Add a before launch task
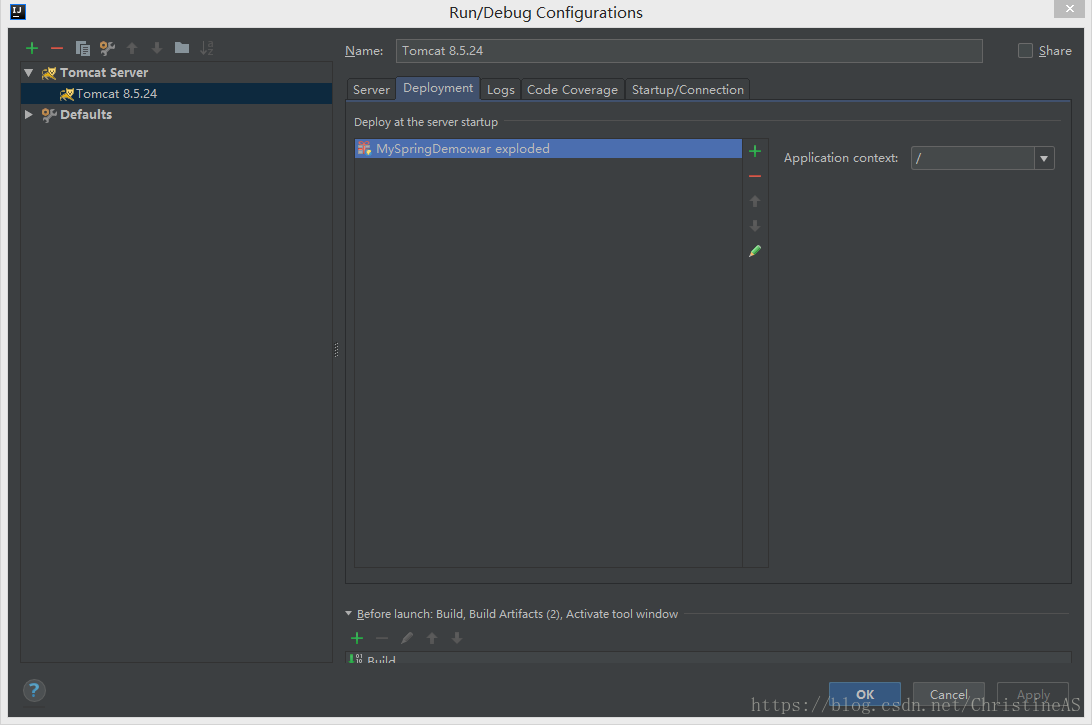 pyautogui.click(x=357, y=638)
